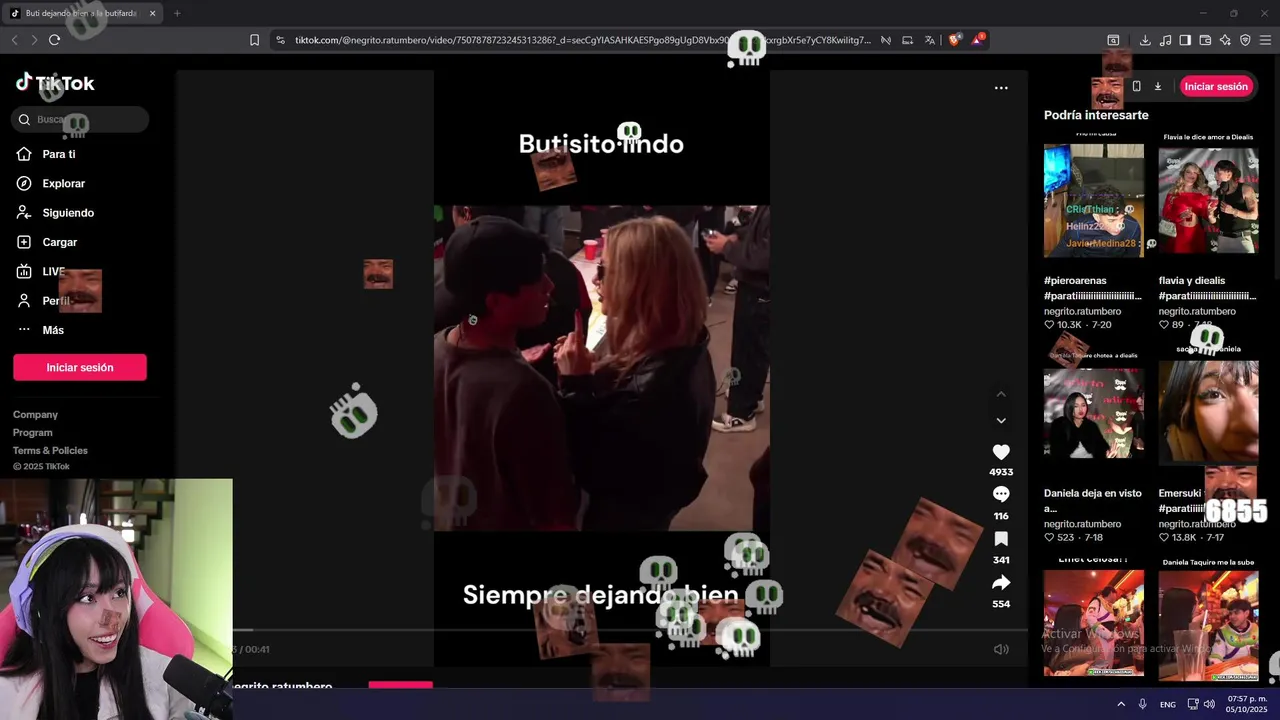This screenshot has height=720, width=1280.
Task: Expand hidden system tray icons
Action: tap(1120, 704)
